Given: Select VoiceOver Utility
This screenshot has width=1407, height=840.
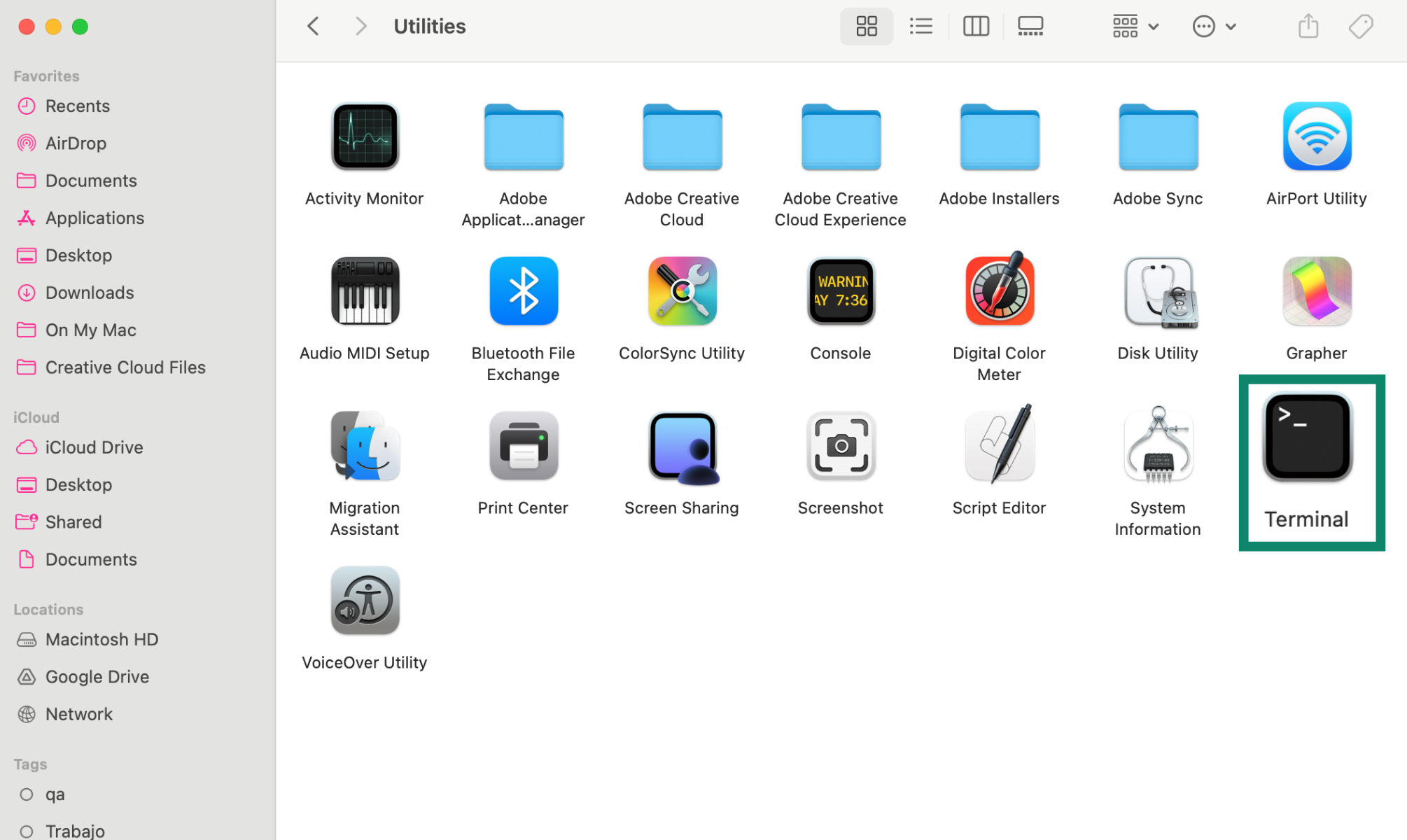Looking at the screenshot, I should coord(364,600).
